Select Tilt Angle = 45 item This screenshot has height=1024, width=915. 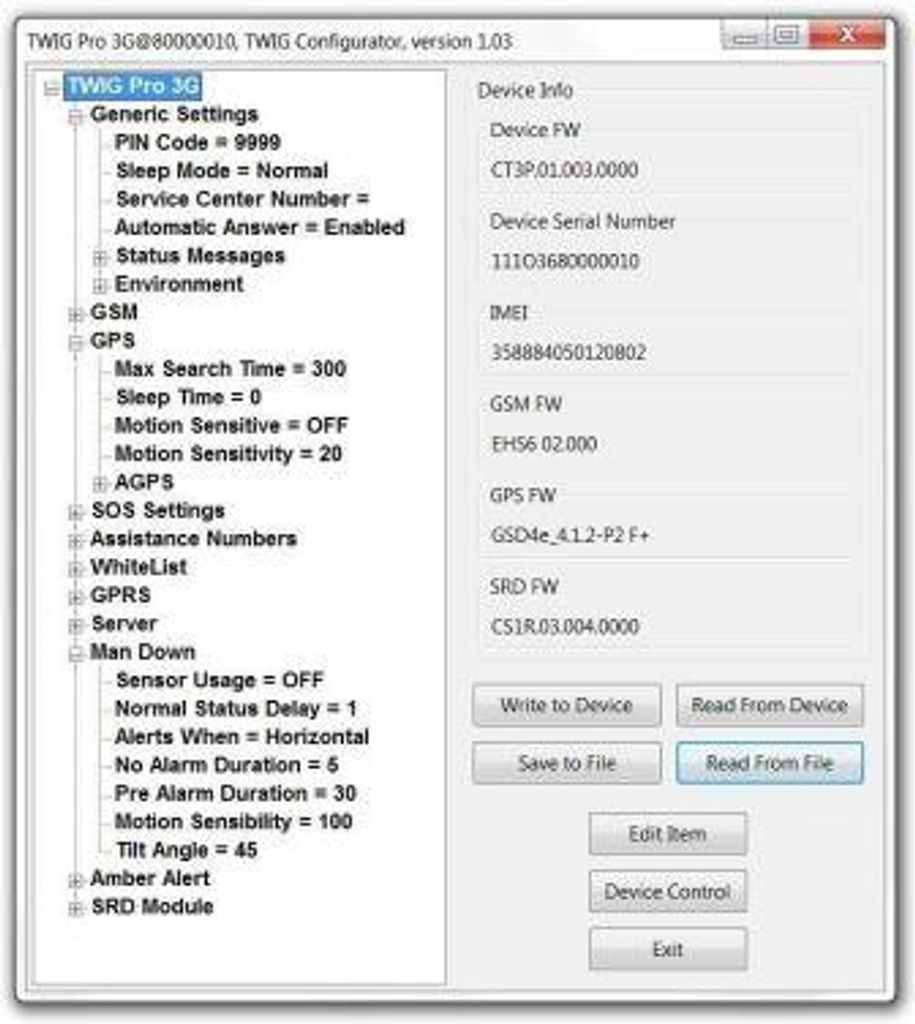pyautogui.click(x=186, y=850)
